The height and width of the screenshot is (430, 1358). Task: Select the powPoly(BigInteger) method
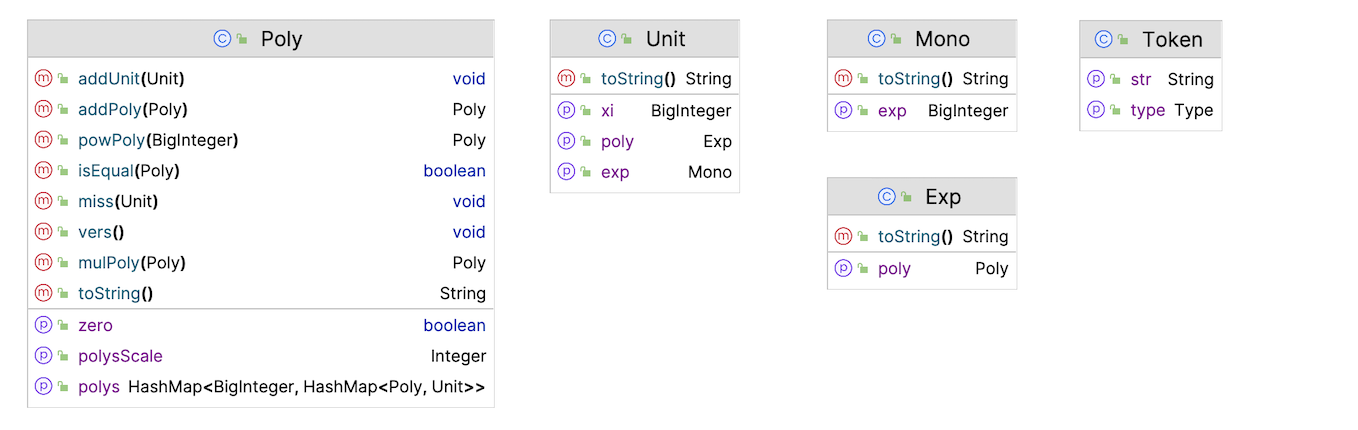click(x=260, y=140)
